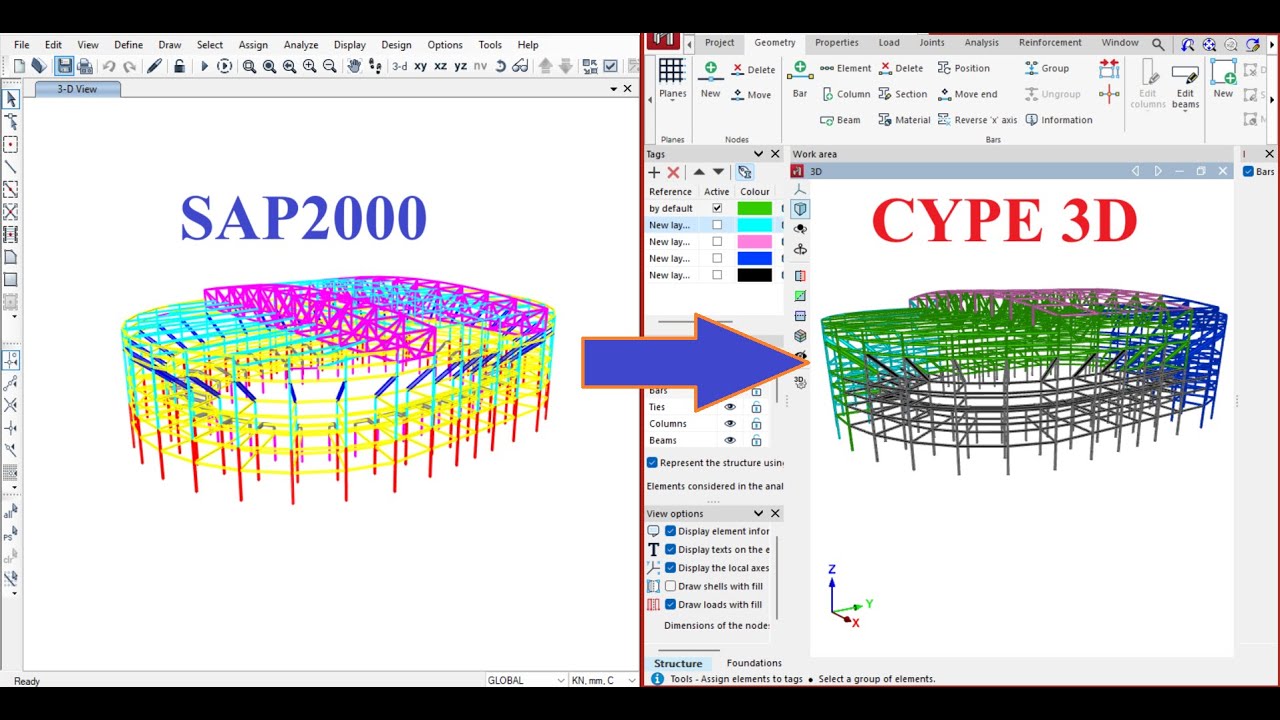Image resolution: width=1280 pixels, height=720 pixels.
Task: Move tag down with the down triangle
Action: tap(718, 172)
